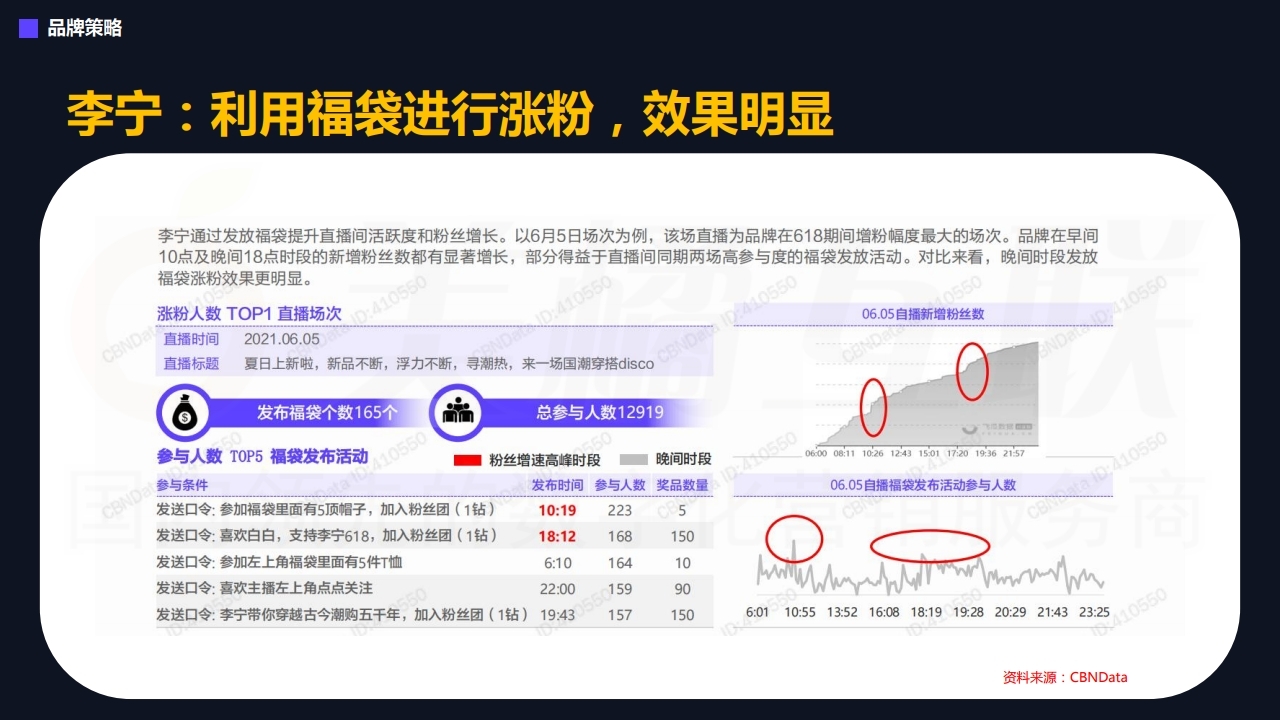1280x720 pixels.
Task: Click the 06.05自播新增粉丝数 chart title
Action: [x=923, y=314]
